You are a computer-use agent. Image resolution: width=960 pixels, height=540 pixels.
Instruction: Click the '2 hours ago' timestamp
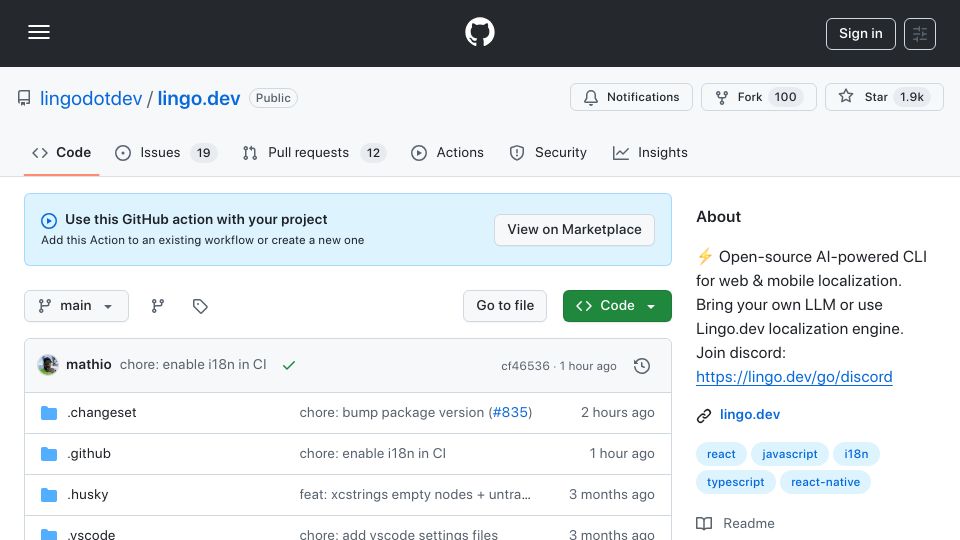[x=617, y=413]
